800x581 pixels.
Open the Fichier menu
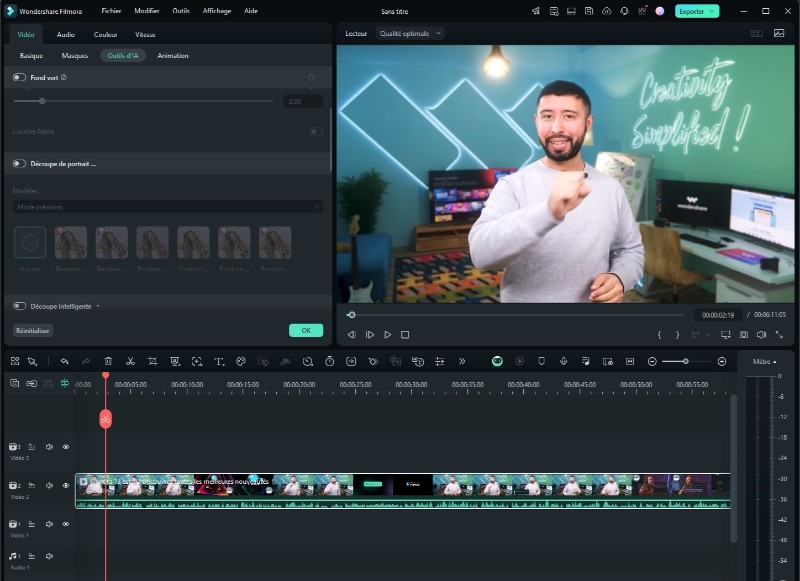point(111,11)
